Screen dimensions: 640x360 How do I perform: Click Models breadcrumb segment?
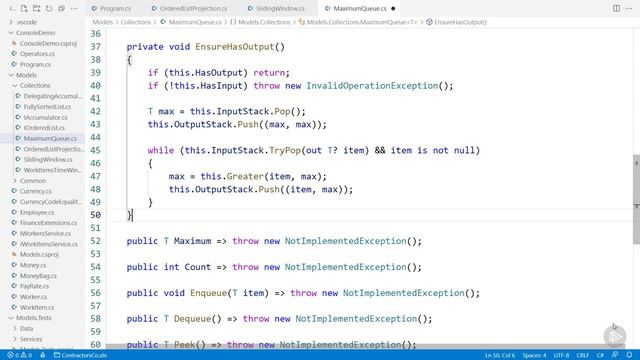point(102,22)
